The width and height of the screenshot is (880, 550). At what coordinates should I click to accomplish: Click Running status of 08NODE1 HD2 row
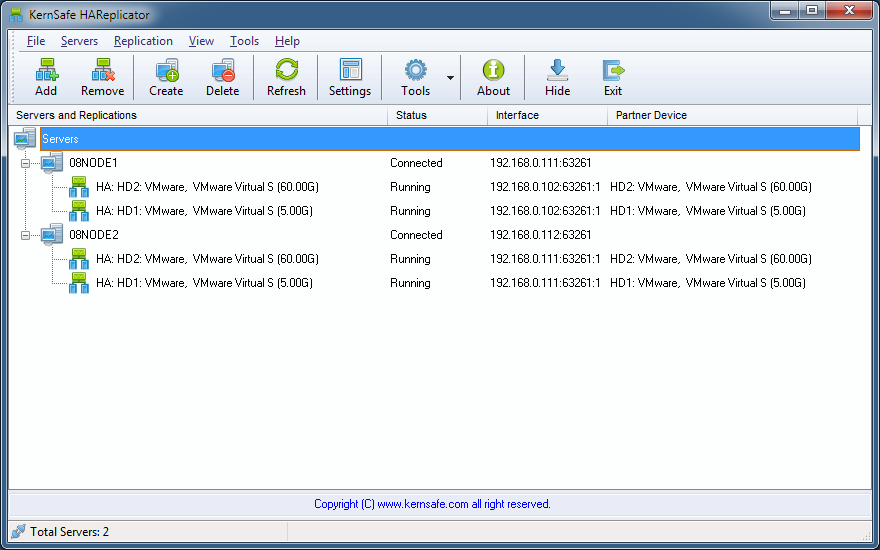click(x=410, y=187)
